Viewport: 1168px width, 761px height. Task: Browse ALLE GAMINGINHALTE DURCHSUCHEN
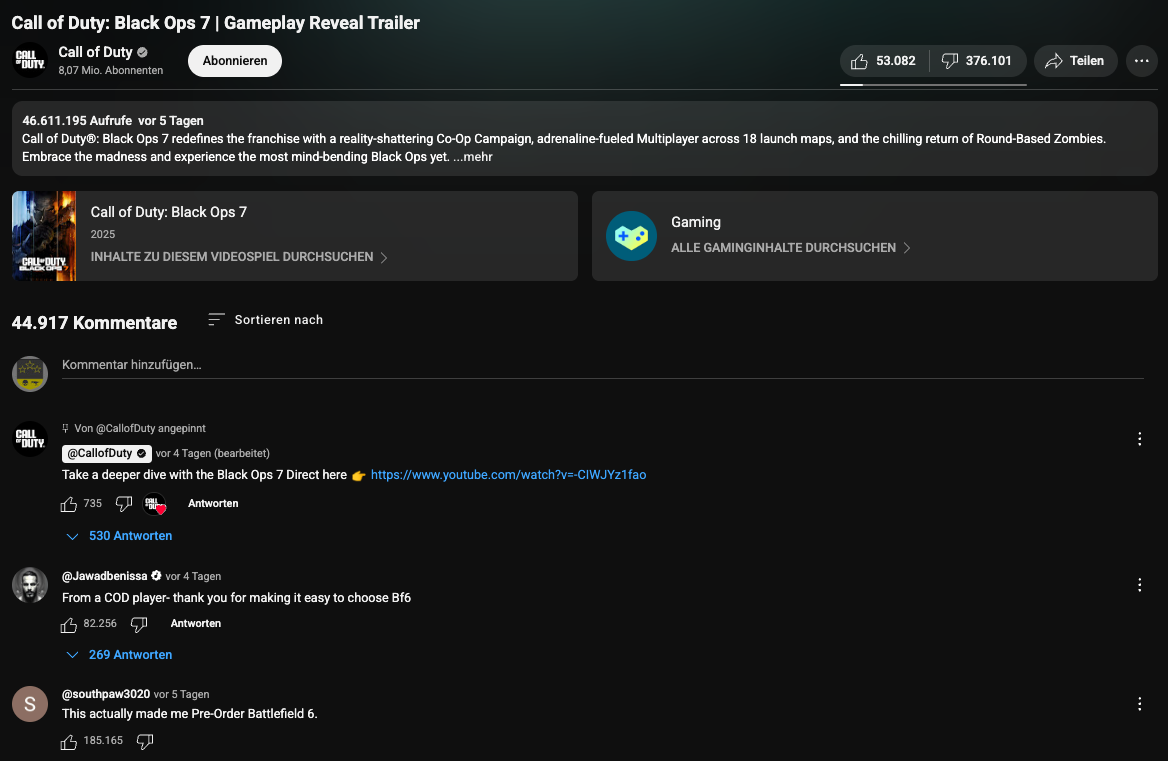(x=790, y=248)
